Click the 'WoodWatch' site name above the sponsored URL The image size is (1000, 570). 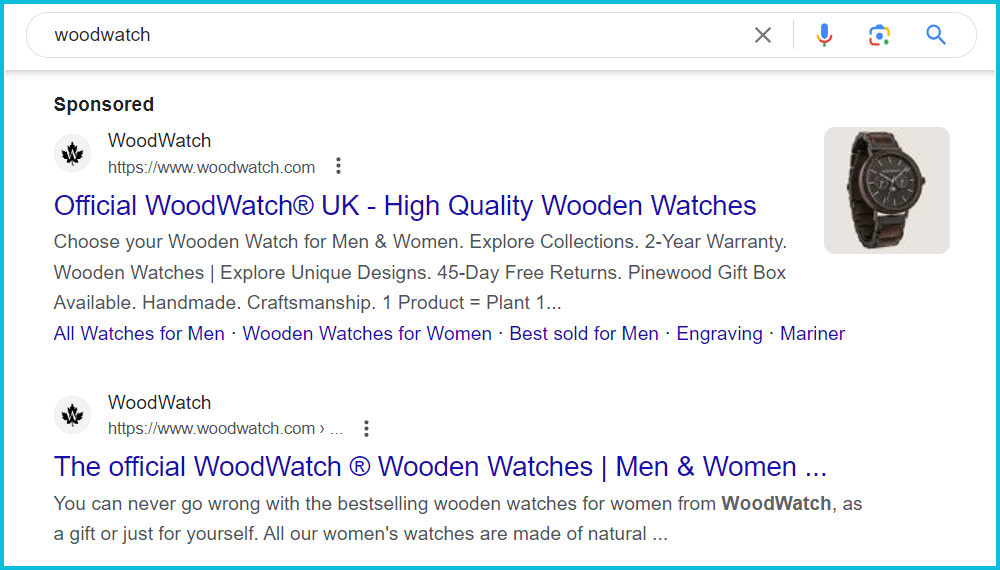click(x=159, y=141)
